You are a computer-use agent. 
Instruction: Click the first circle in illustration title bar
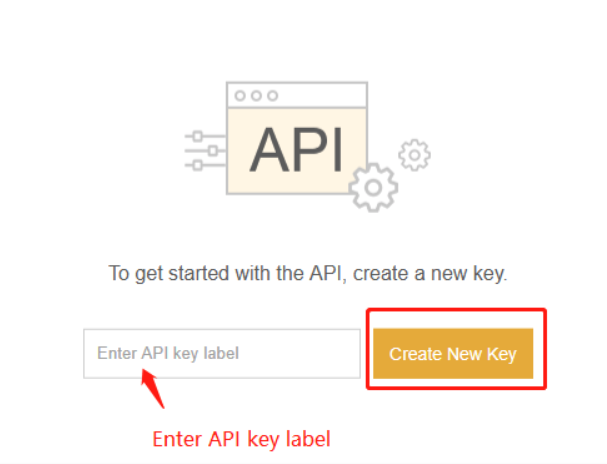(240, 96)
